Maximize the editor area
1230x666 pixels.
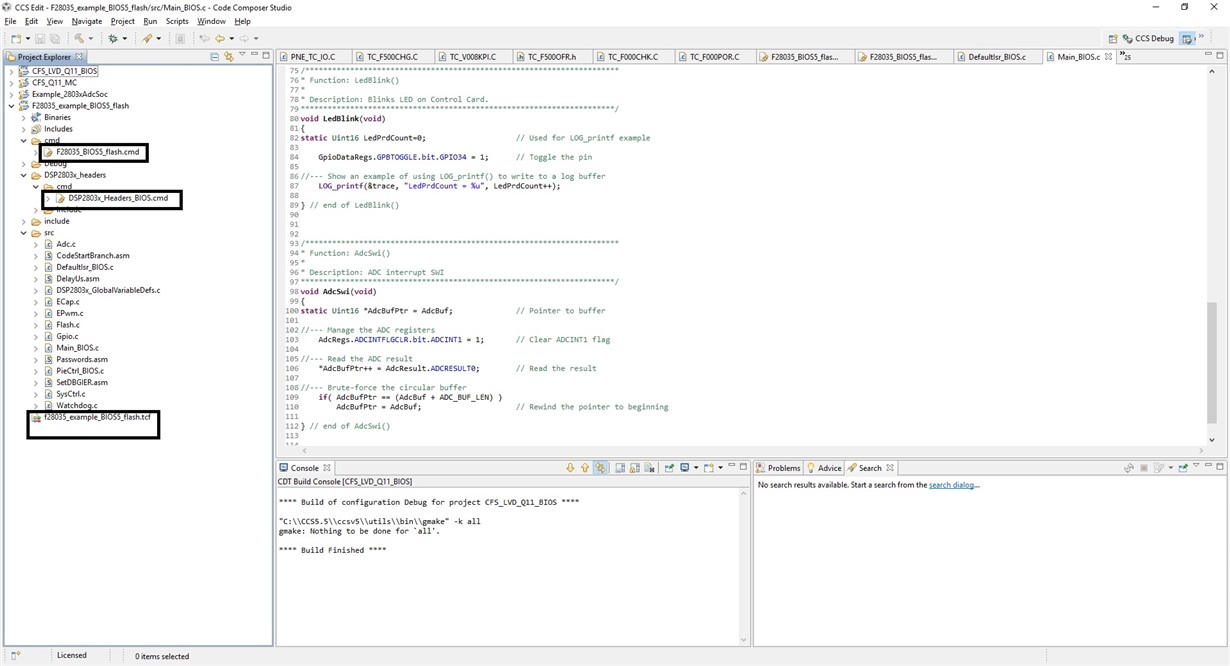click(1220, 56)
